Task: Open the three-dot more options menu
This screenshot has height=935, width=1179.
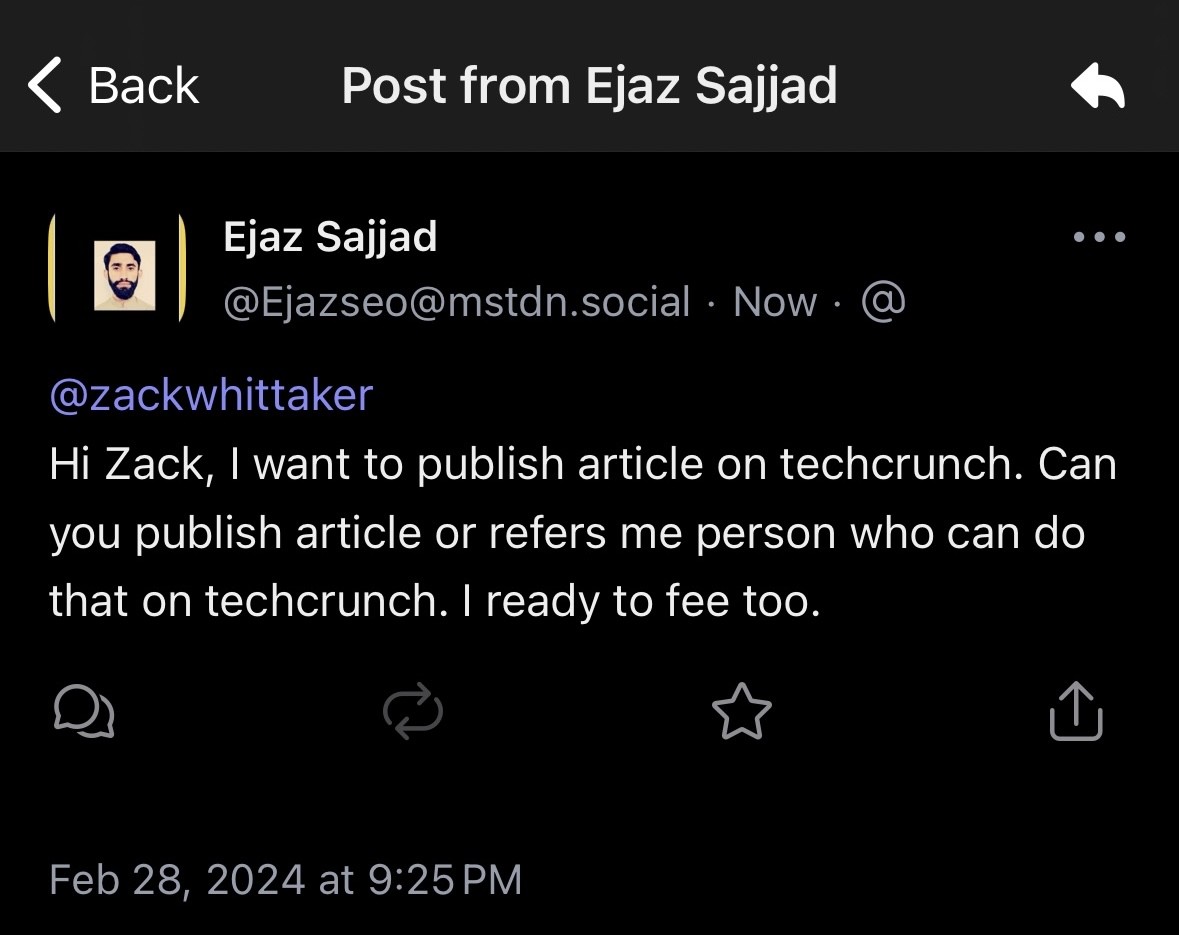Action: coord(1098,237)
